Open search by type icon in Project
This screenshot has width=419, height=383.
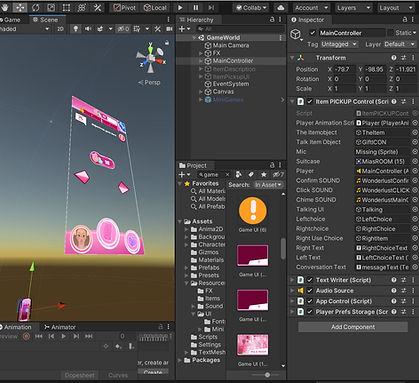pos(239,174)
